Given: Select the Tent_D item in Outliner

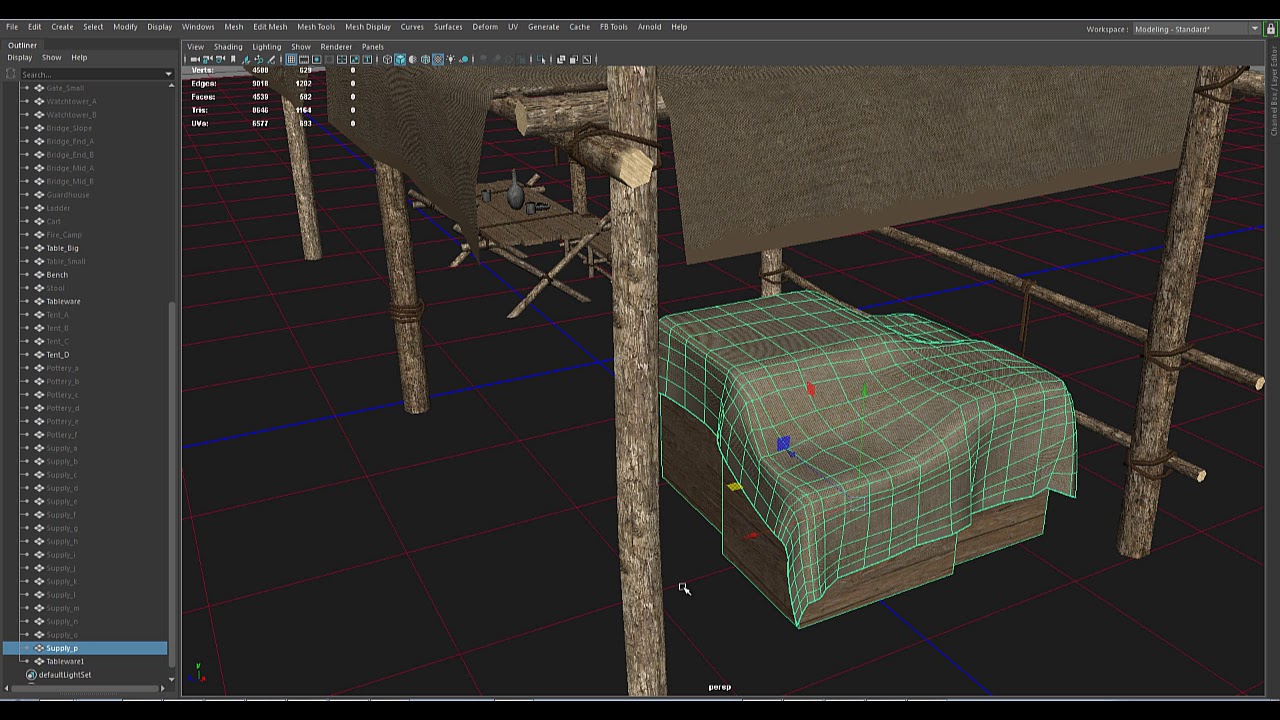Looking at the screenshot, I should pyautogui.click(x=58, y=355).
